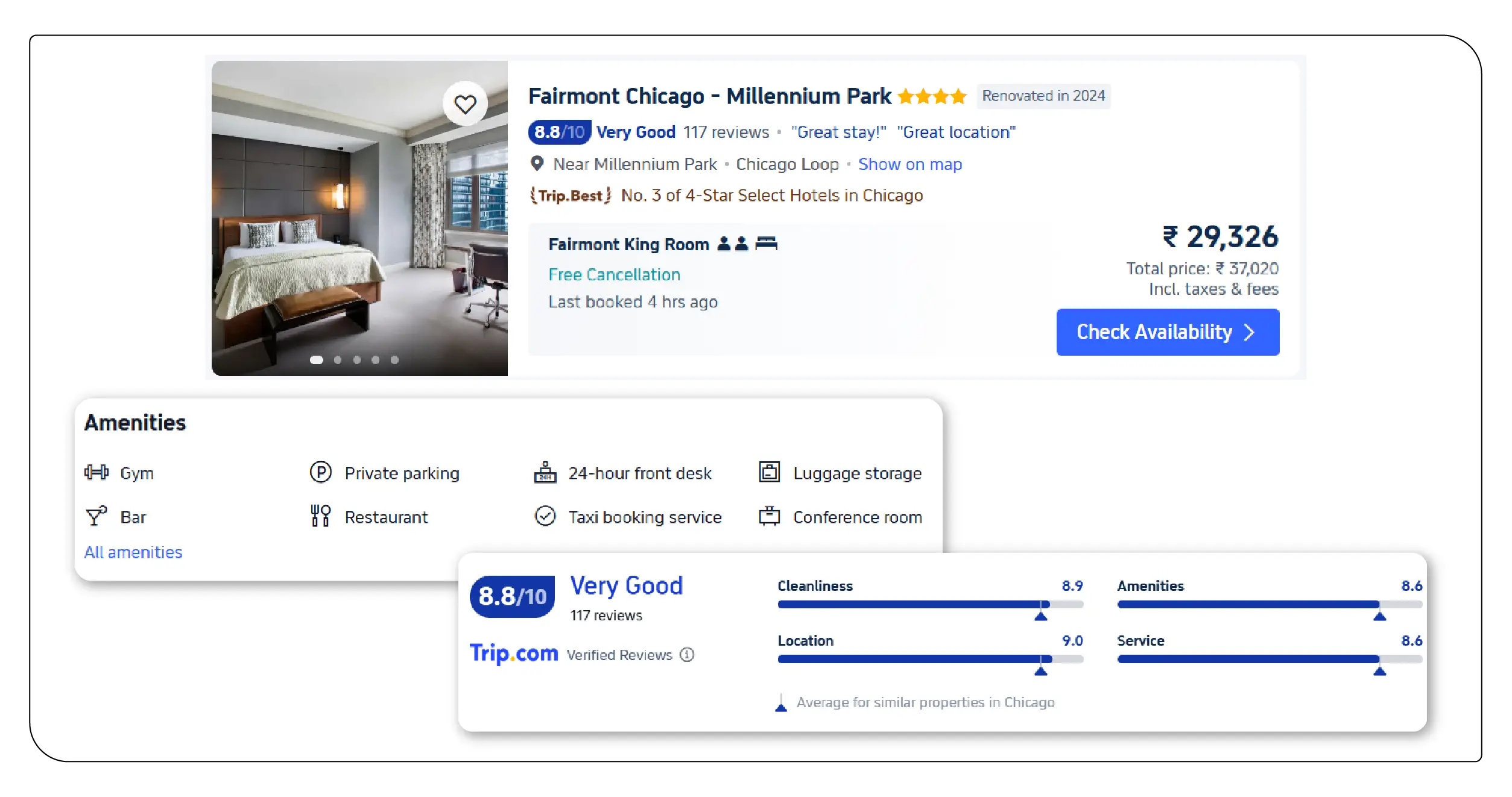This screenshot has height=797, width=1512.
Task: Select the second photo carousel dot
Action: tap(338, 360)
